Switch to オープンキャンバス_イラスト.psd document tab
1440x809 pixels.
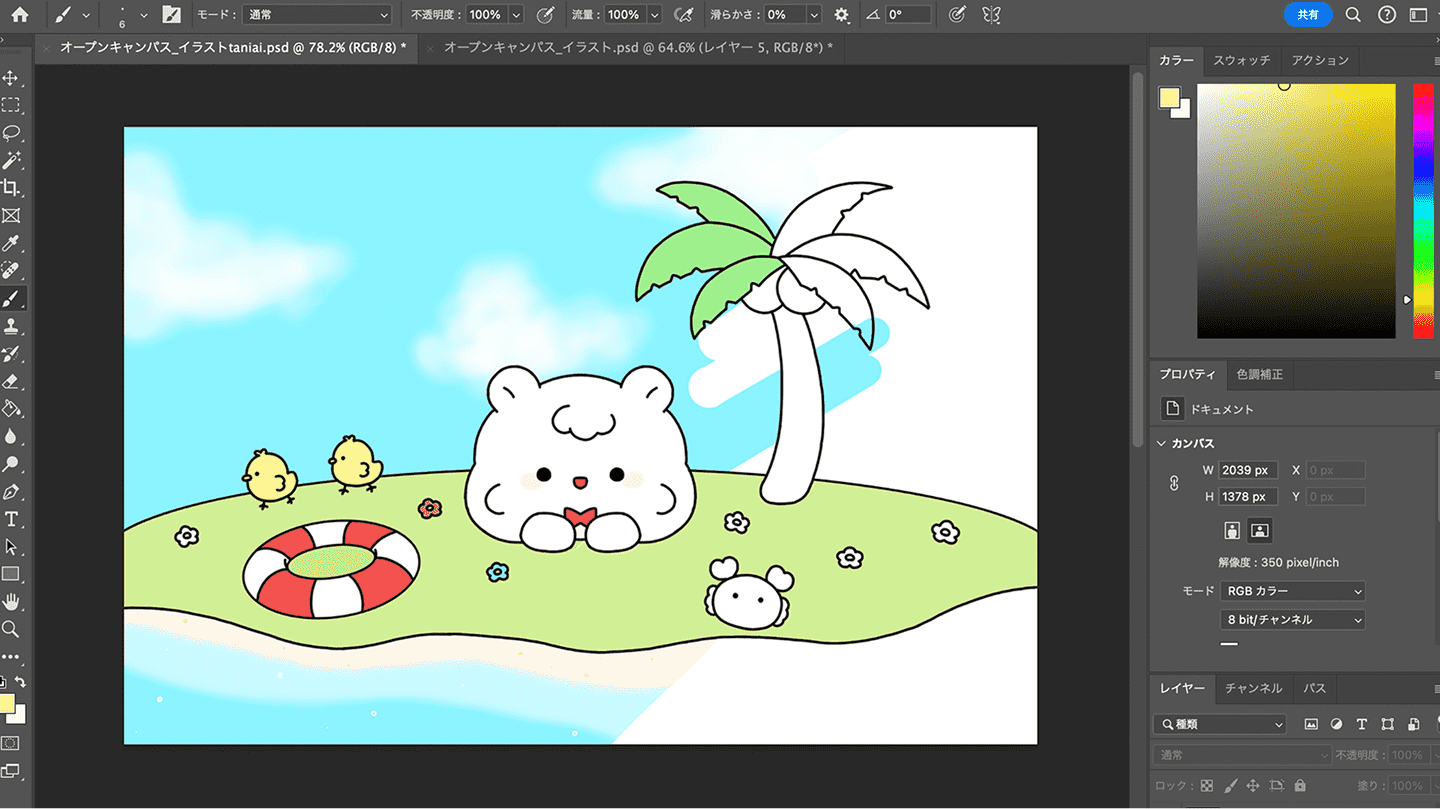638,47
